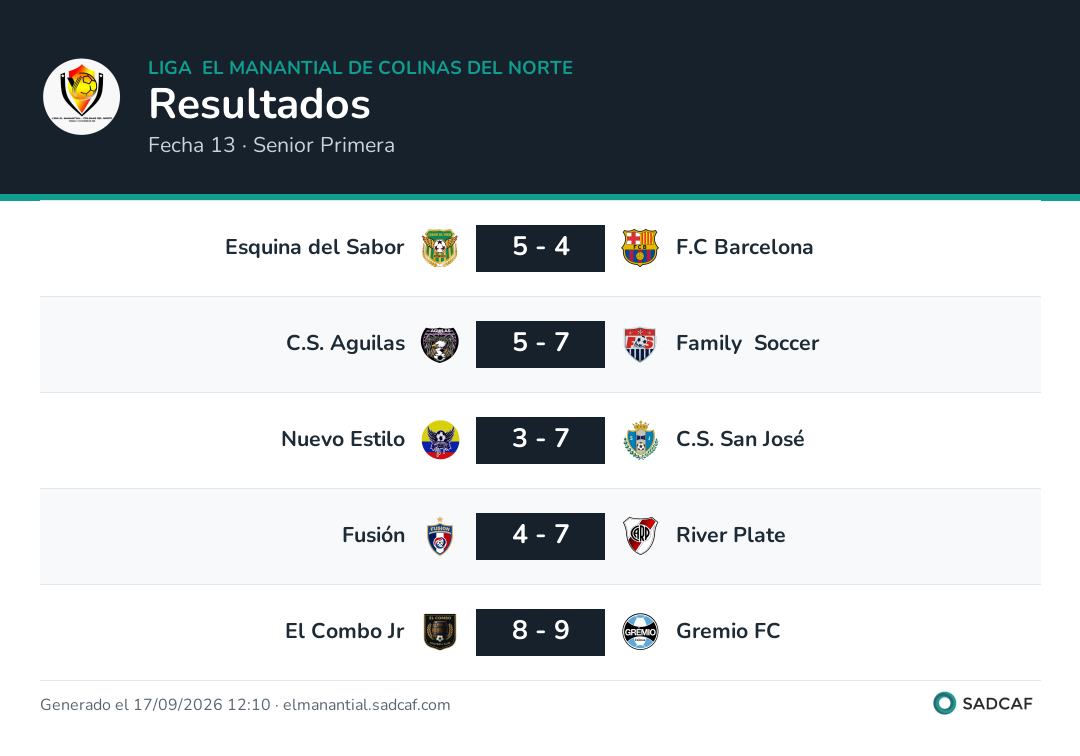The image size is (1080, 756).
Task: Click the Esquina del Sabor team crest
Action: [x=439, y=248]
